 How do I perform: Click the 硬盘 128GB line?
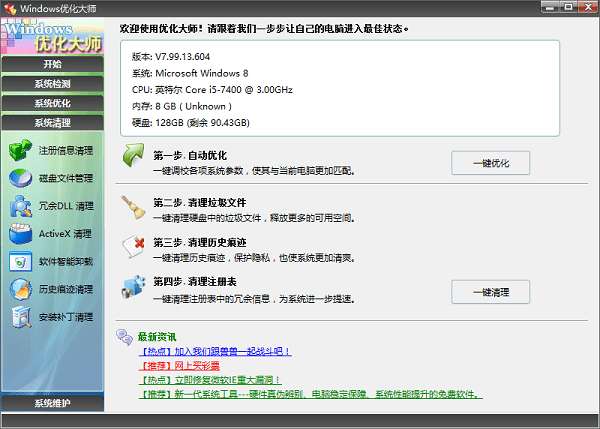[191, 122]
